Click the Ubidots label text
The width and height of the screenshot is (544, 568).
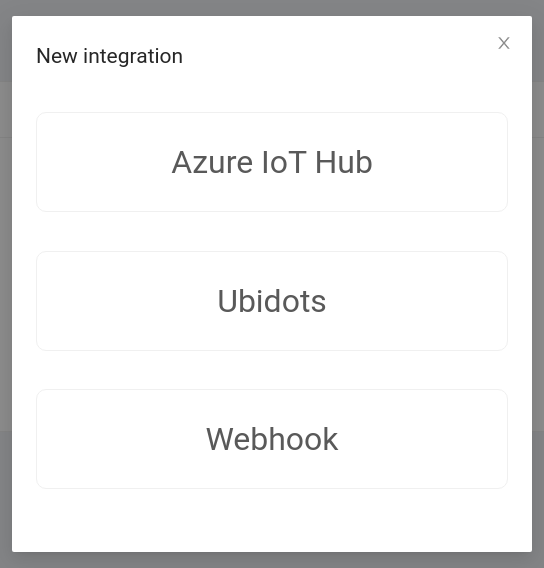(x=272, y=301)
